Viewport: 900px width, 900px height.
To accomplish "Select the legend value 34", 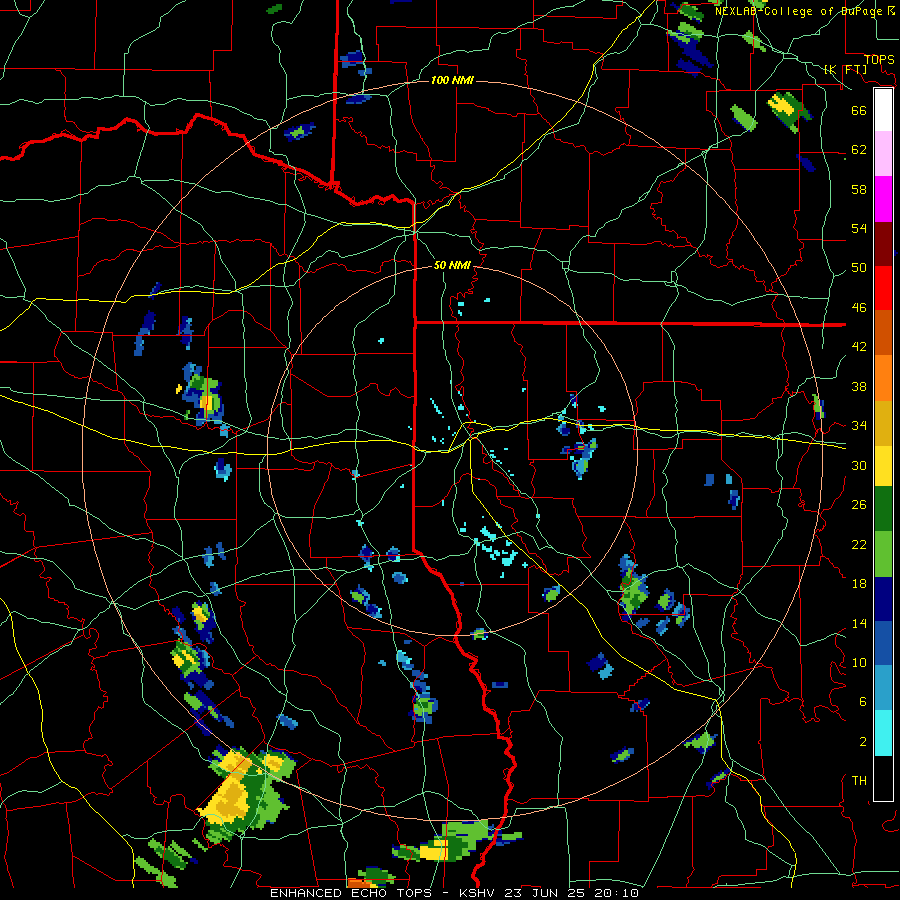I will [x=859, y=426].
